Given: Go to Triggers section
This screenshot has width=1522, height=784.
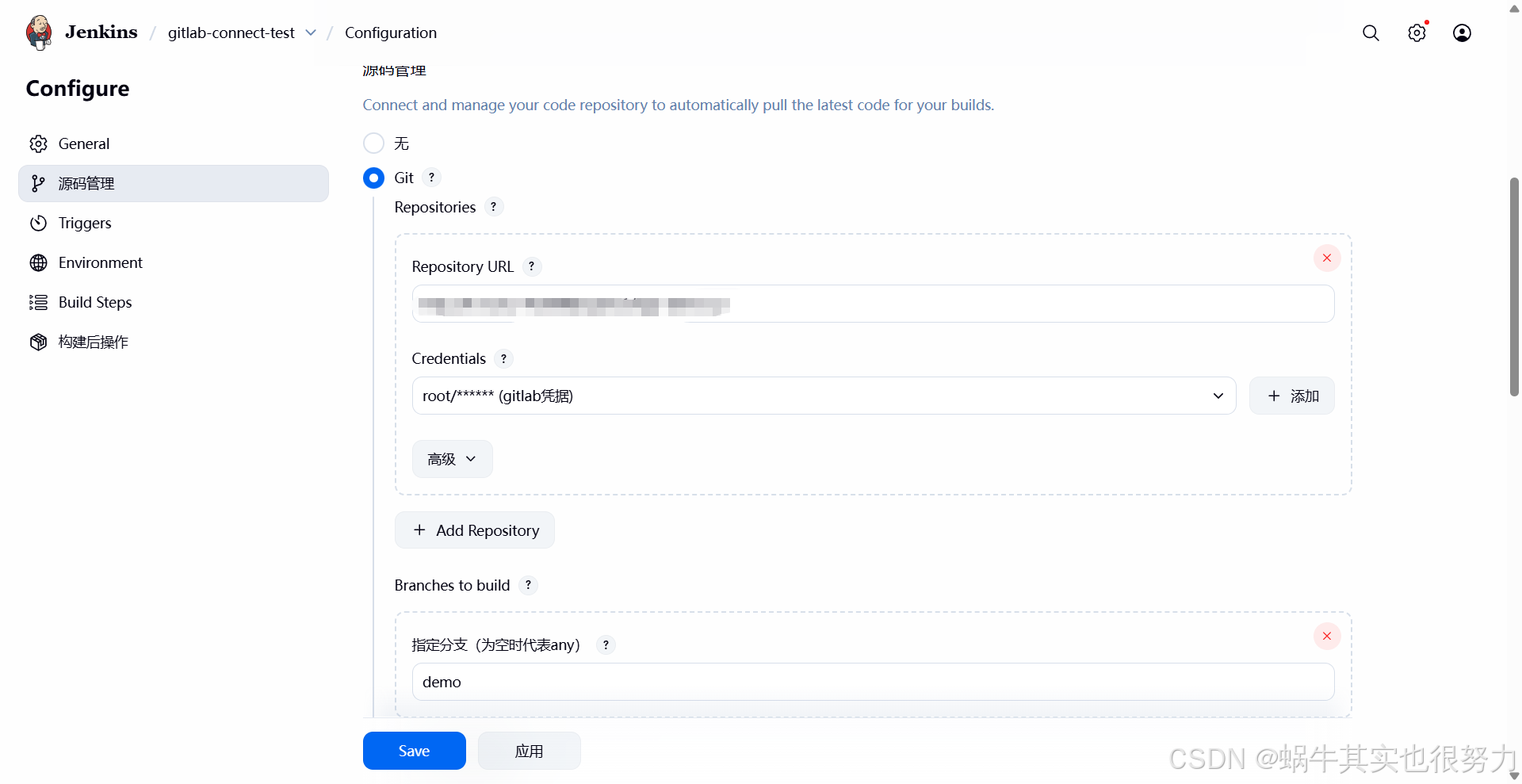Looking at the screenshot, I should click(x=174, y=223).
